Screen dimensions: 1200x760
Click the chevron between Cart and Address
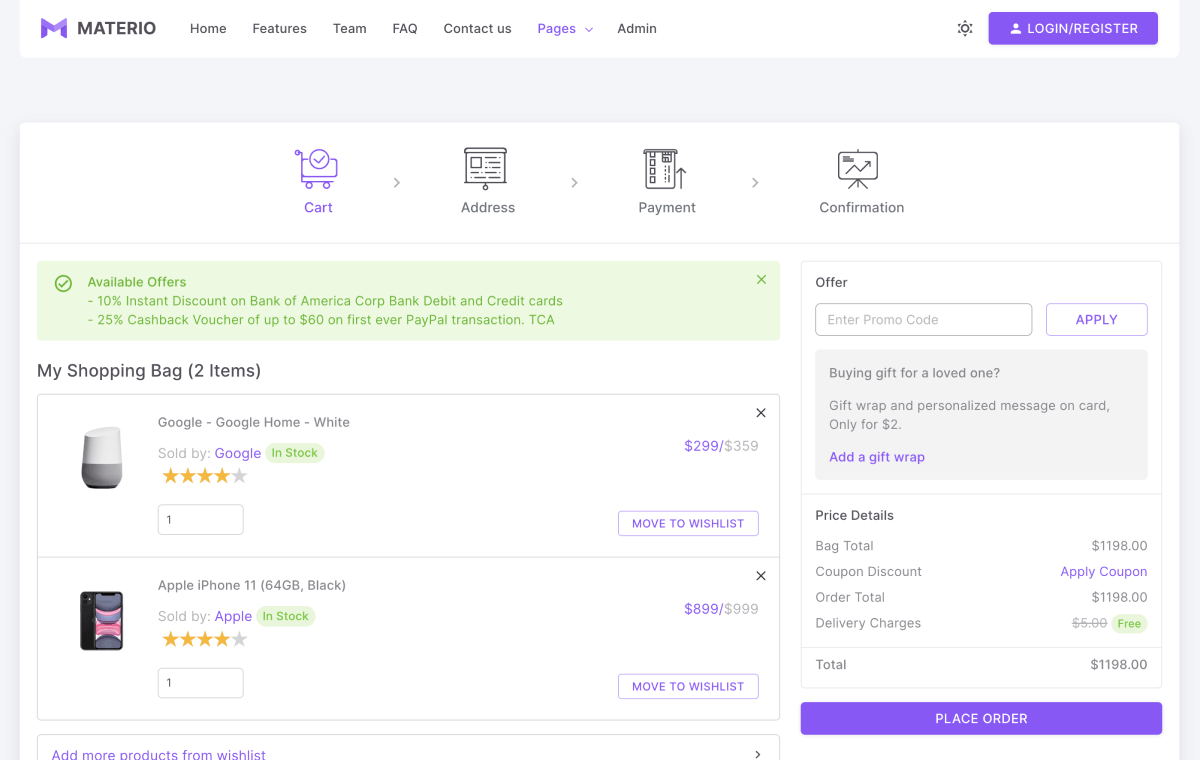397,183
